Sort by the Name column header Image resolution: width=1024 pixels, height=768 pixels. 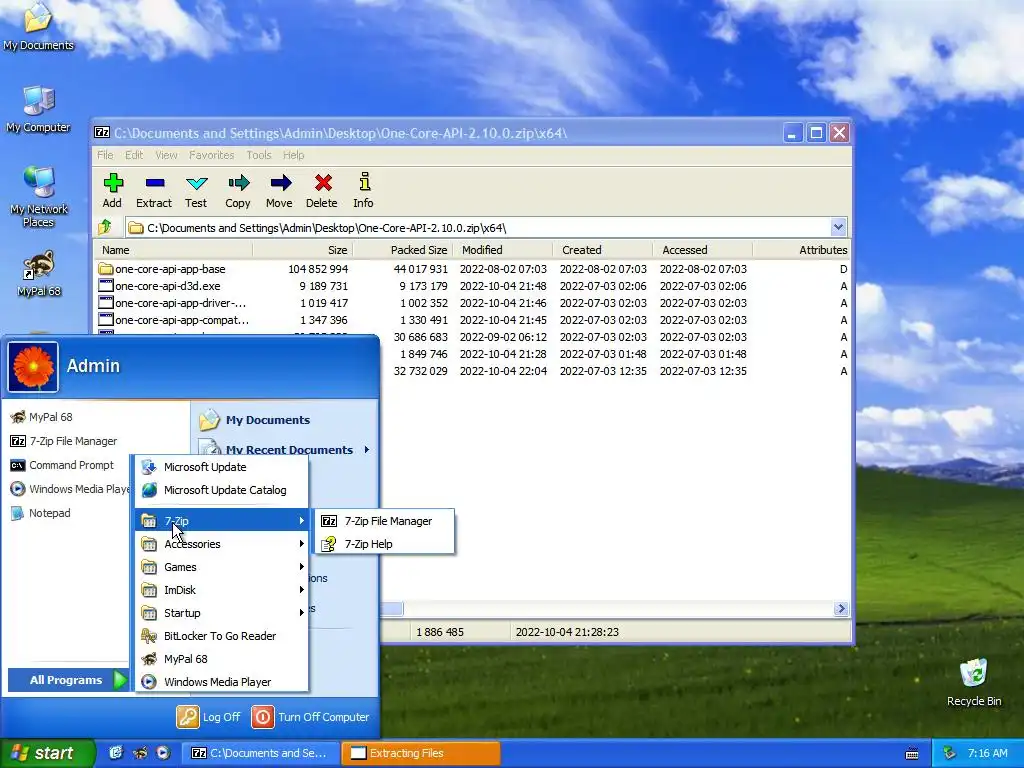(x=173, y=250)
